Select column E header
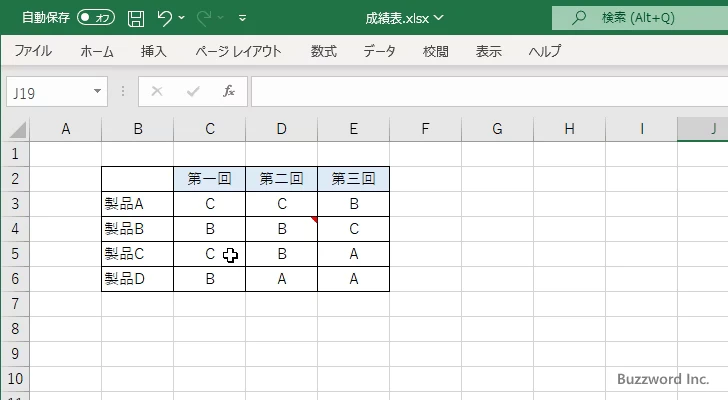 coord(353,129)
